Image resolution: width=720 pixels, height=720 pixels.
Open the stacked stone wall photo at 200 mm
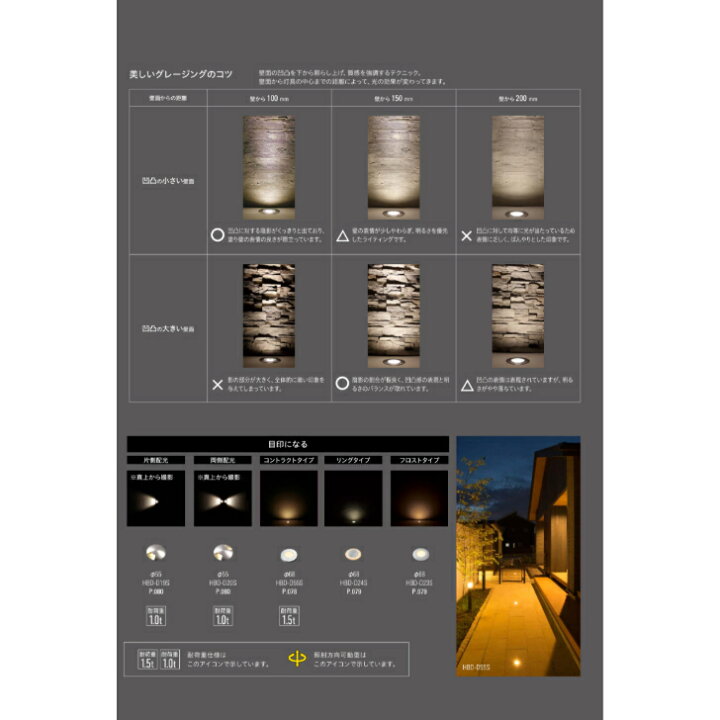pos(518,316)
